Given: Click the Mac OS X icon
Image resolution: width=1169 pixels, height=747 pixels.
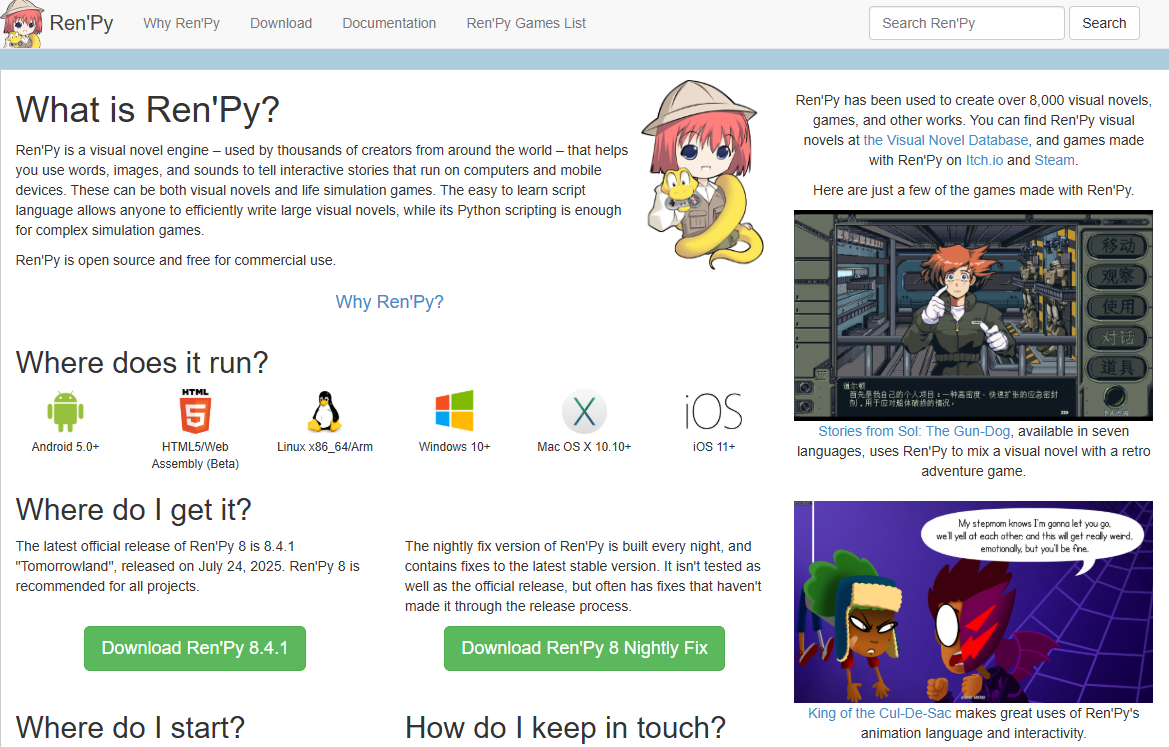Looking at the screenshot, I should [584, 412].
